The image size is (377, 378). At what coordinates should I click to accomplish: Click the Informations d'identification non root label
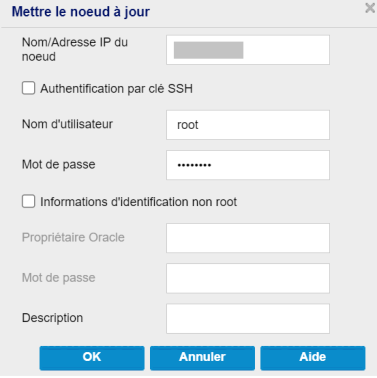pos(139,202)
